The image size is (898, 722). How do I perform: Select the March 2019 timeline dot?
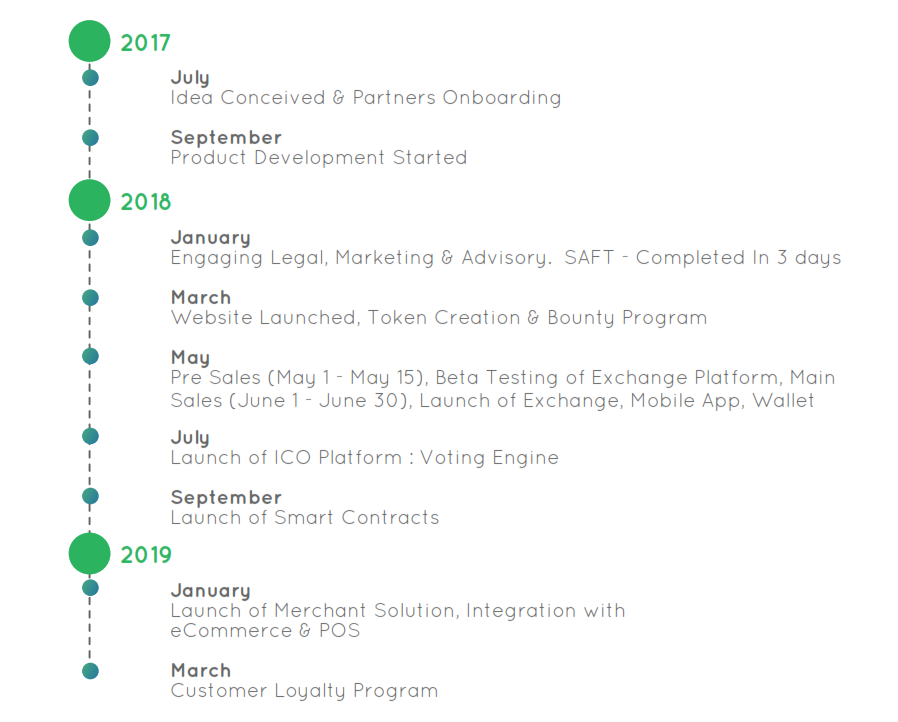[x=90, y=670]
